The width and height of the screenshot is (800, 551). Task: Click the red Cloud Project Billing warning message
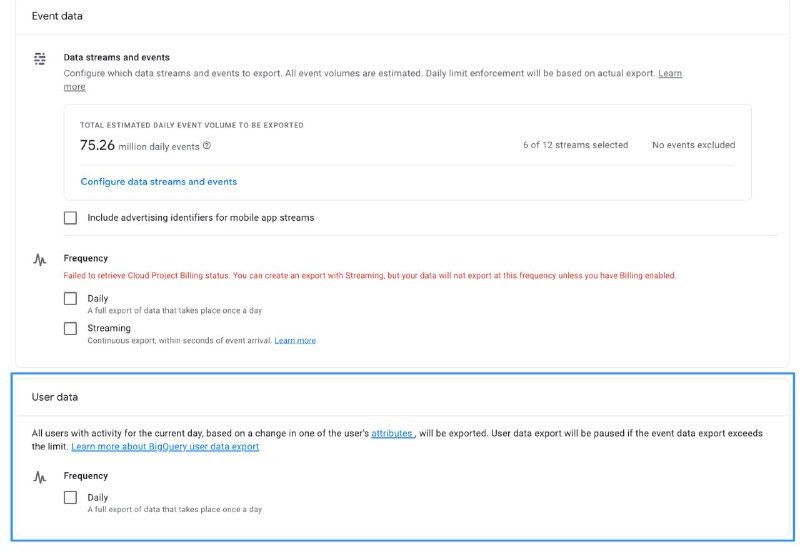(370, 276)
